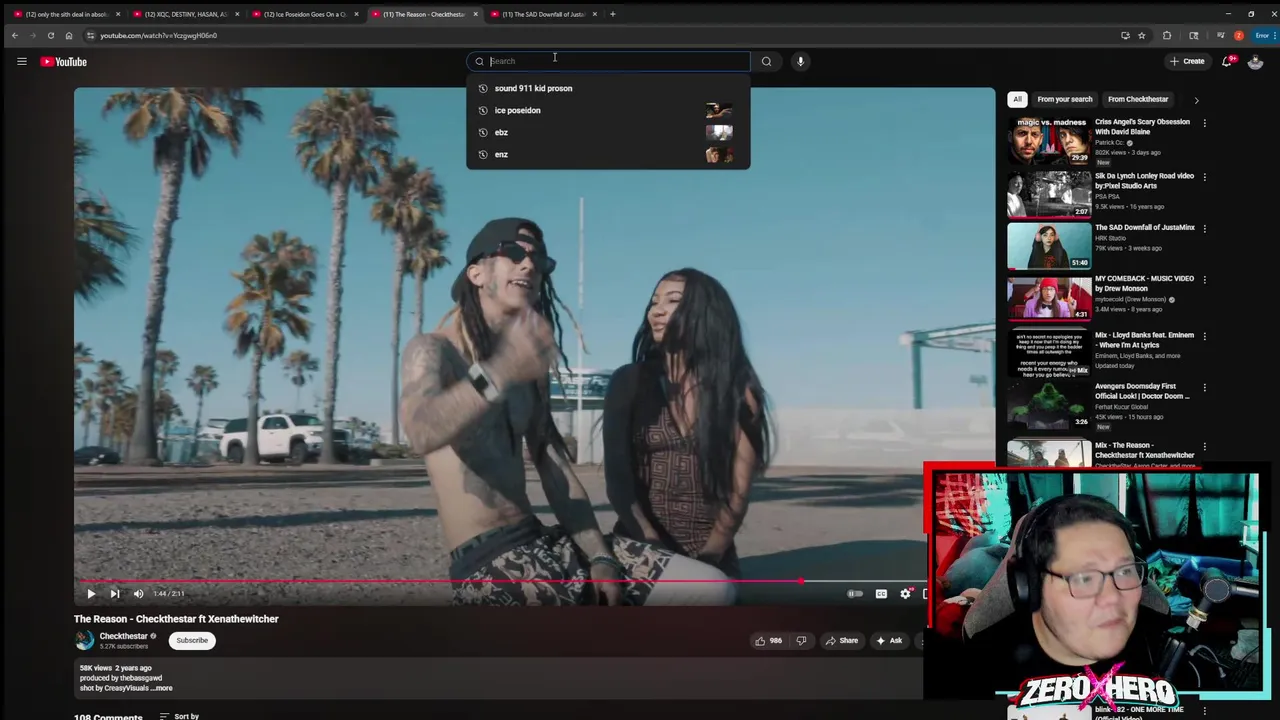Select suggestion 'enz'
The height and width of the screenshot is (720, 1280).
pos(608,154)
